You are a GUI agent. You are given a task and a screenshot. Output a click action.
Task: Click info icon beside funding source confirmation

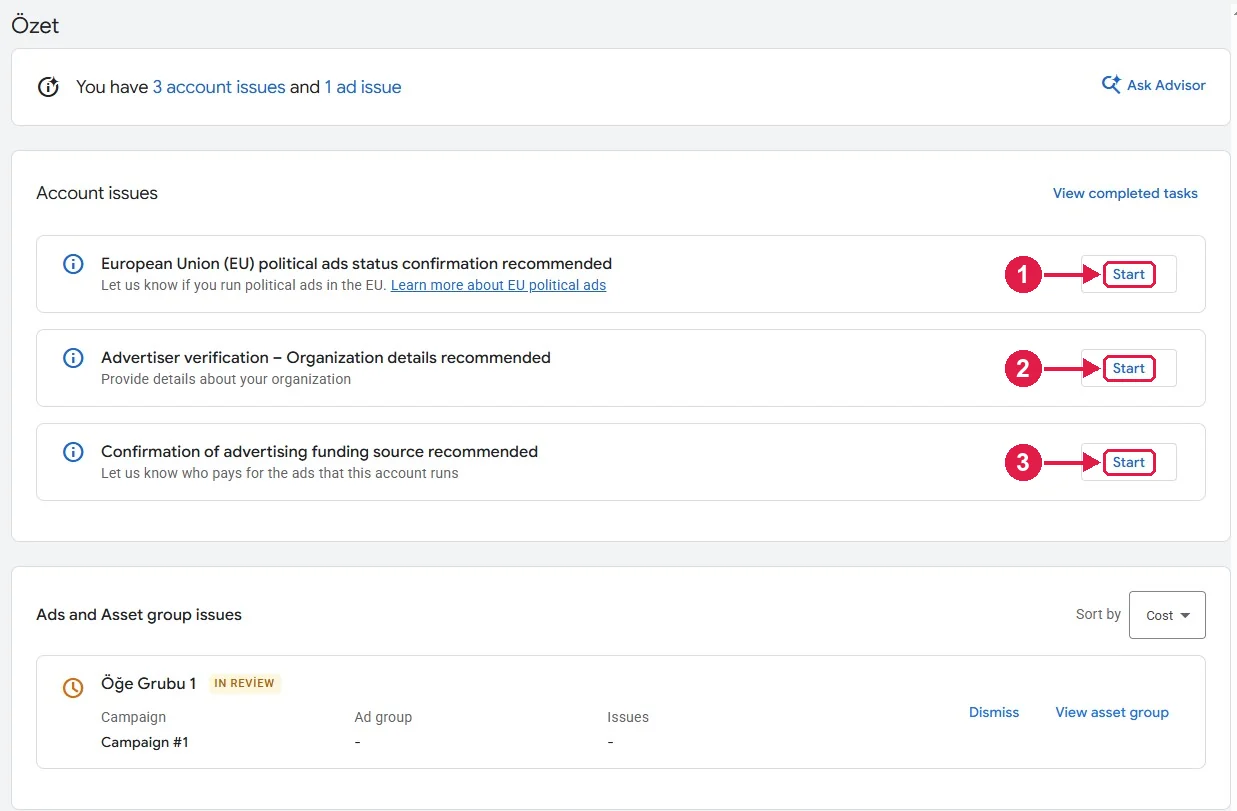click(73, 452)
